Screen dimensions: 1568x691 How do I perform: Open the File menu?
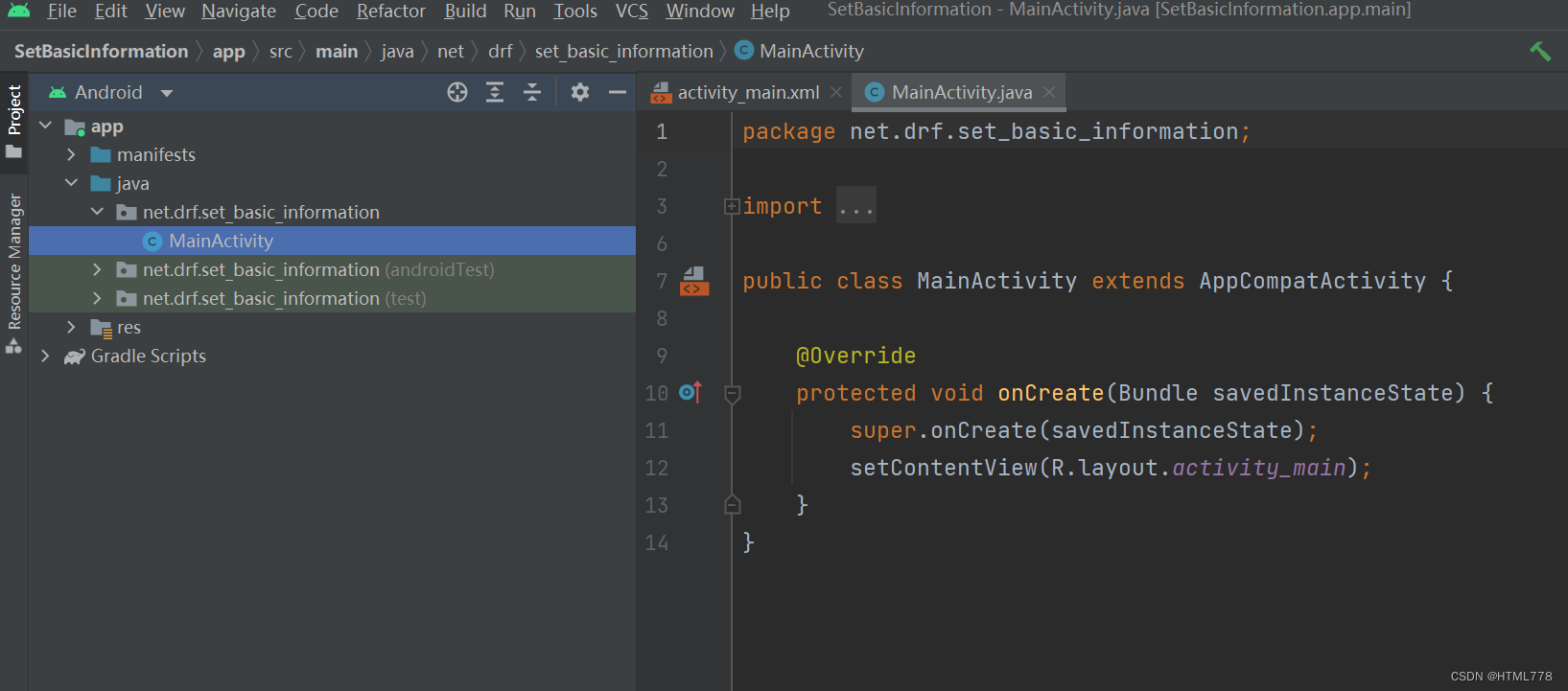61,11
